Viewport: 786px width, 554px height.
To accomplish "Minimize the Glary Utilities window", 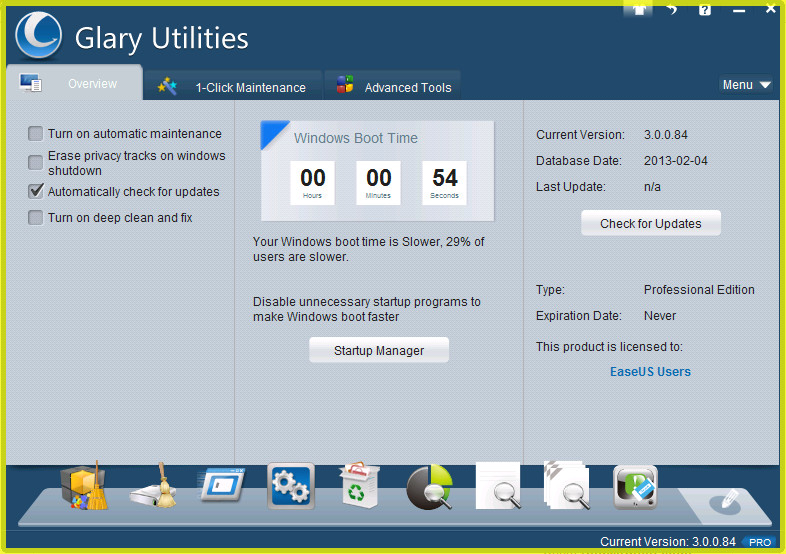I will (738, 10).
